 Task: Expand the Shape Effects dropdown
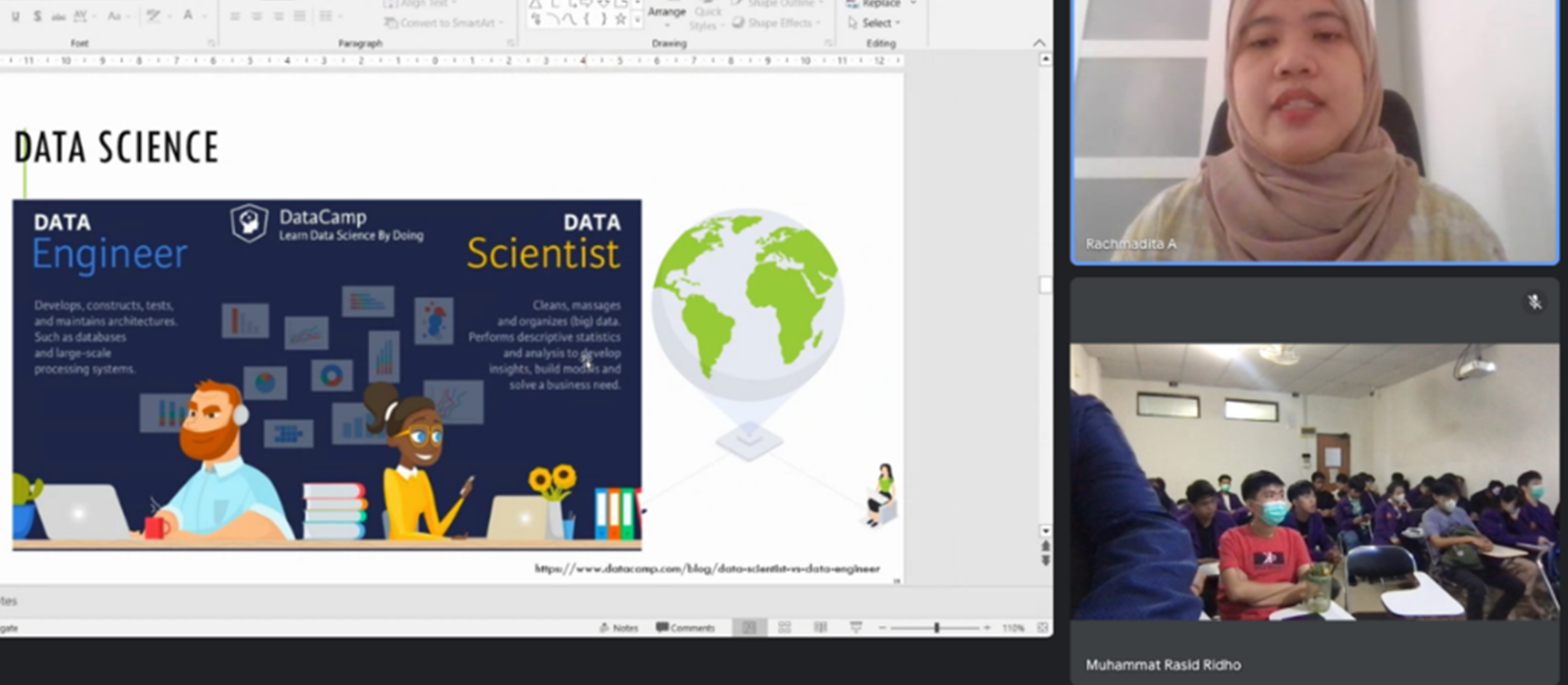[x=779, y=23]
